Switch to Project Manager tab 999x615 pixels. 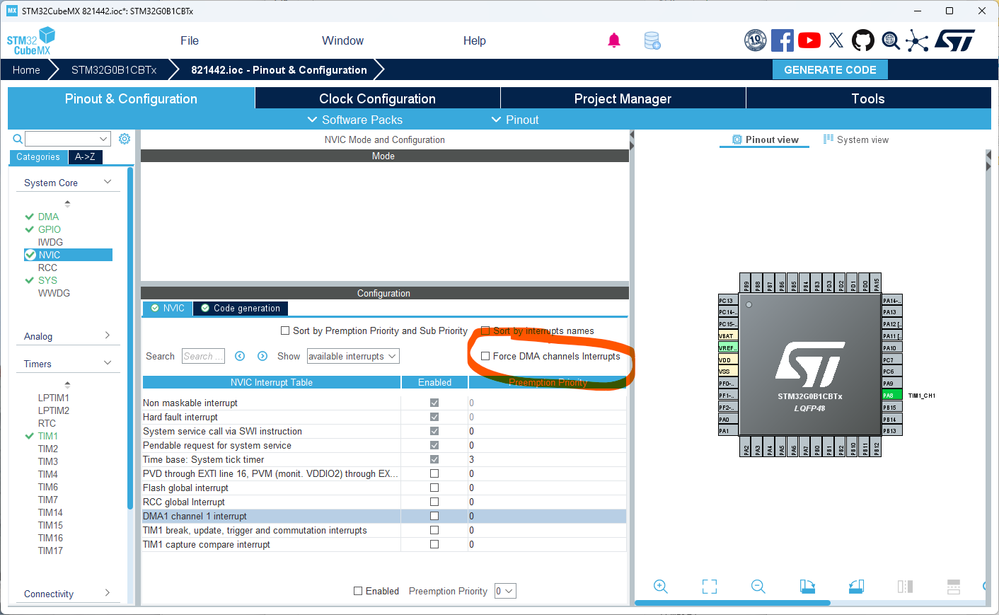click(622, 99)
